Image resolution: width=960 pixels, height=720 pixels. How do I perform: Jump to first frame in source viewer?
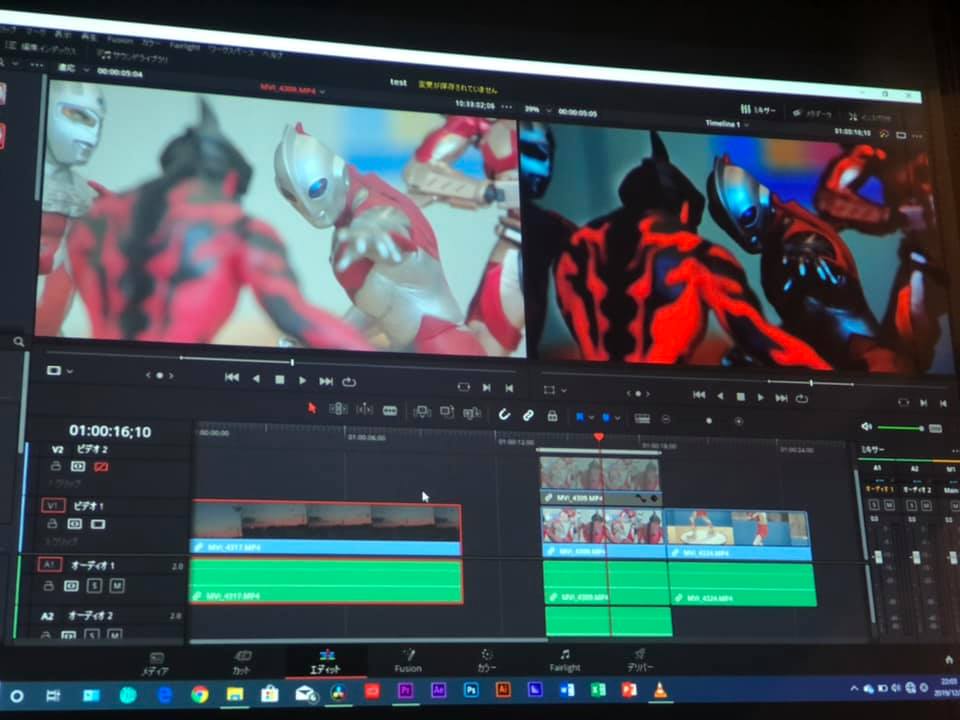pos(231,378)
